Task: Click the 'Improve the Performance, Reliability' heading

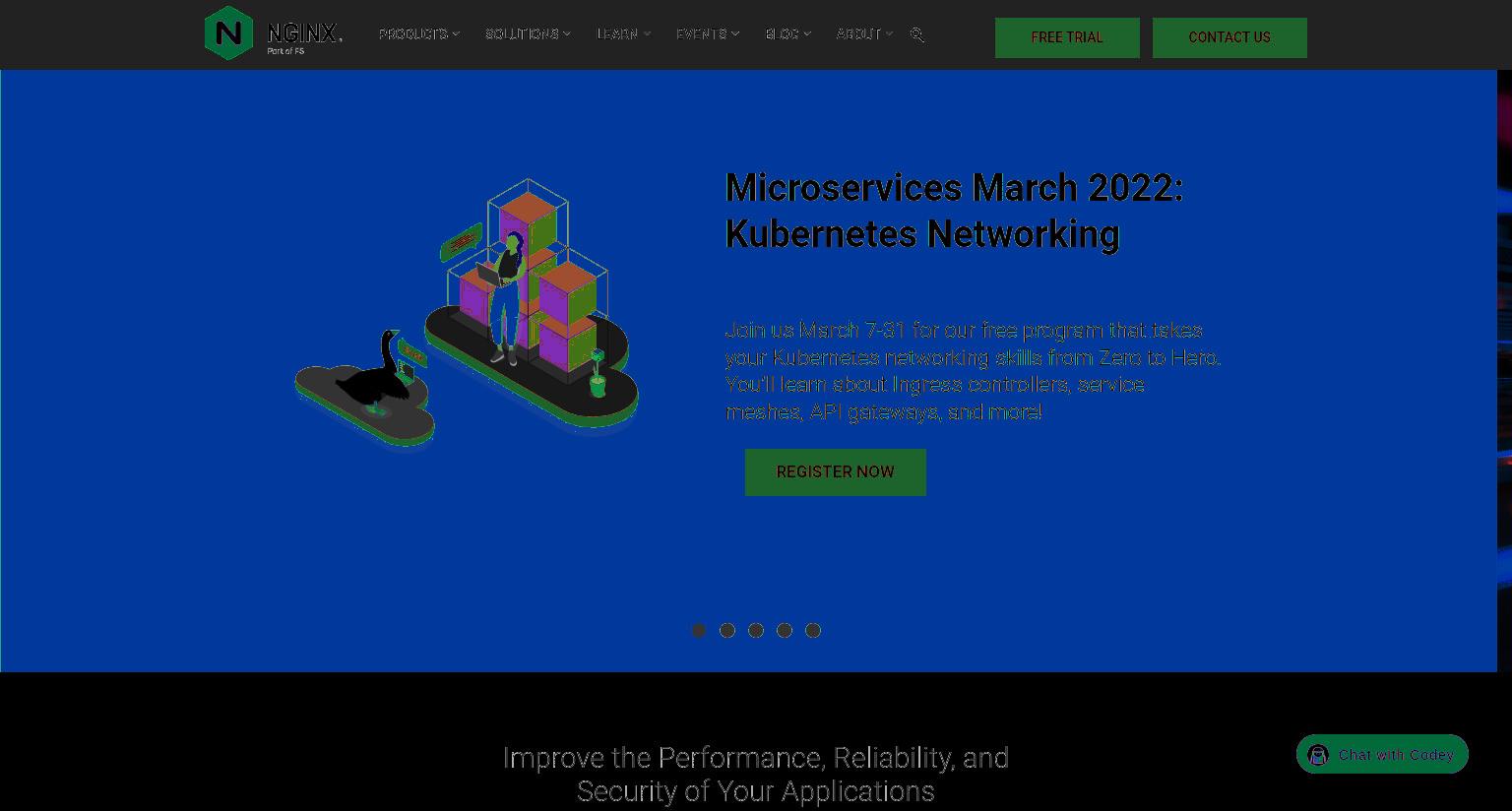Action: click(x=756, y=775)
